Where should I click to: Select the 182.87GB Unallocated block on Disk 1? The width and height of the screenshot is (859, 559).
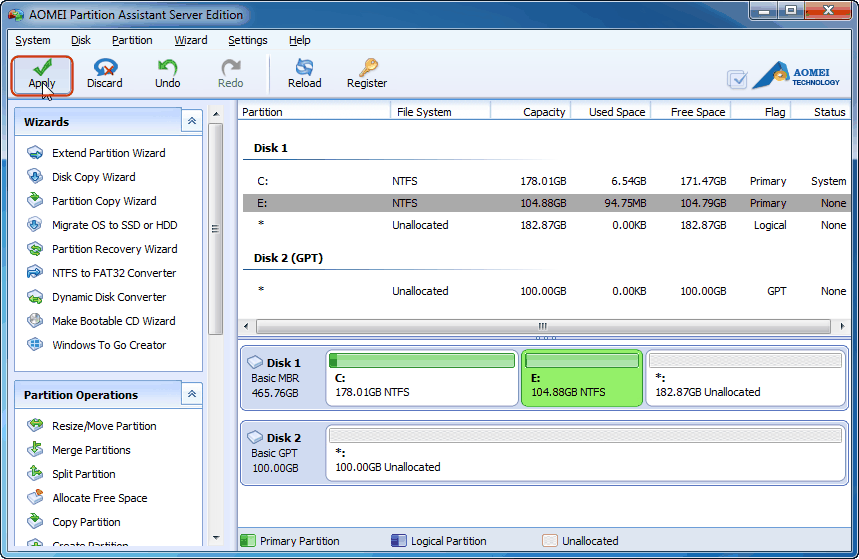(x=746, y=378)
